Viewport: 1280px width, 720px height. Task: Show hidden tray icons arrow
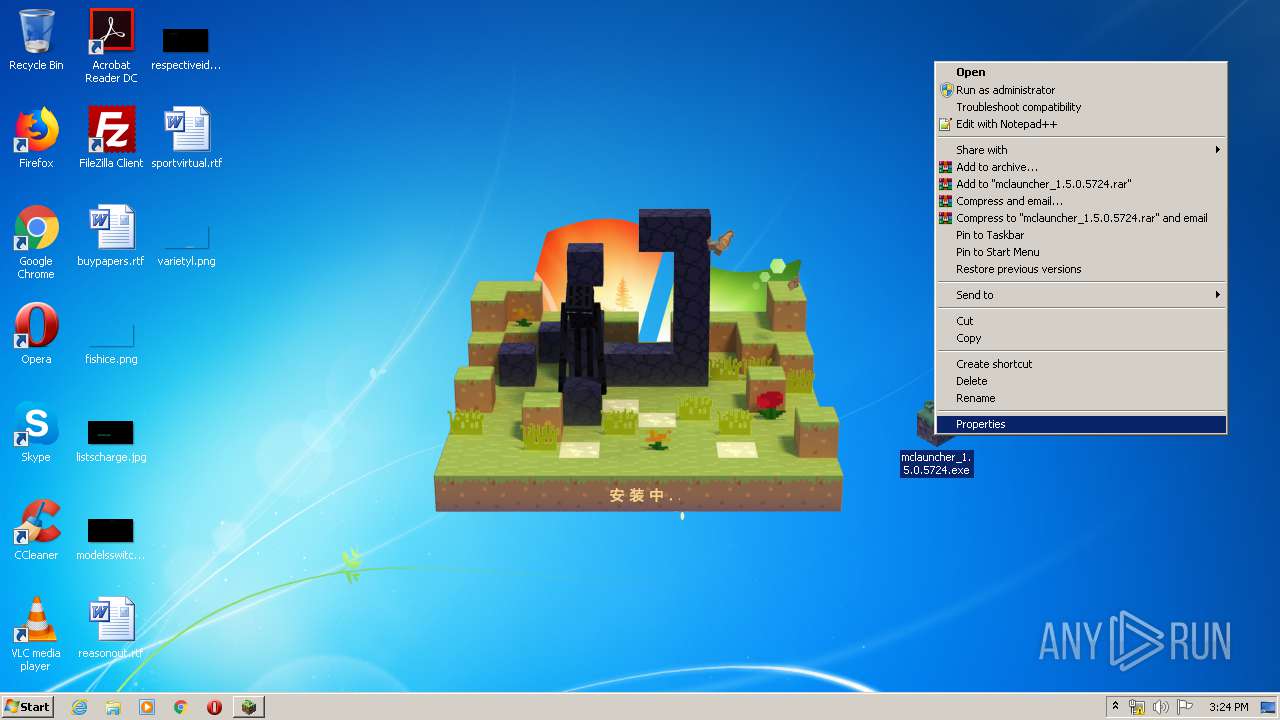tap(1115, 707)
